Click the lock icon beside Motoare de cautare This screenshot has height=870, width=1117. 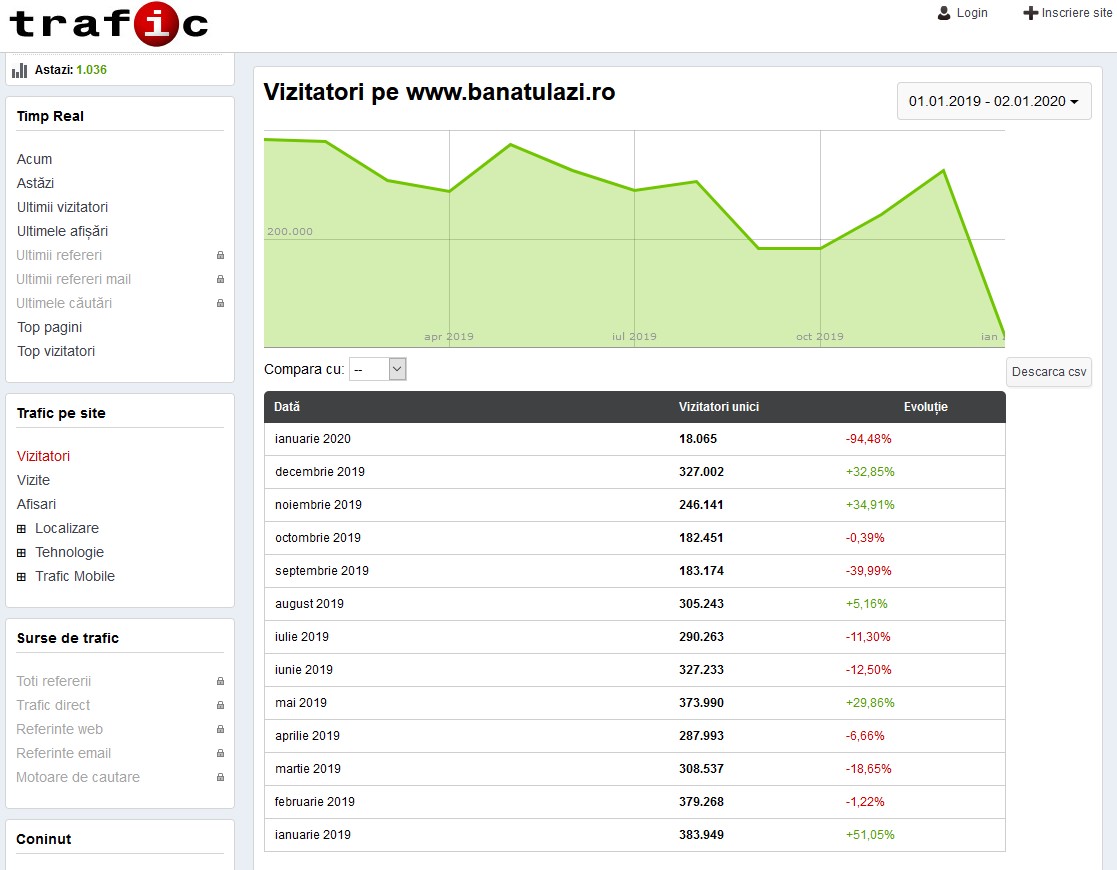220,778
